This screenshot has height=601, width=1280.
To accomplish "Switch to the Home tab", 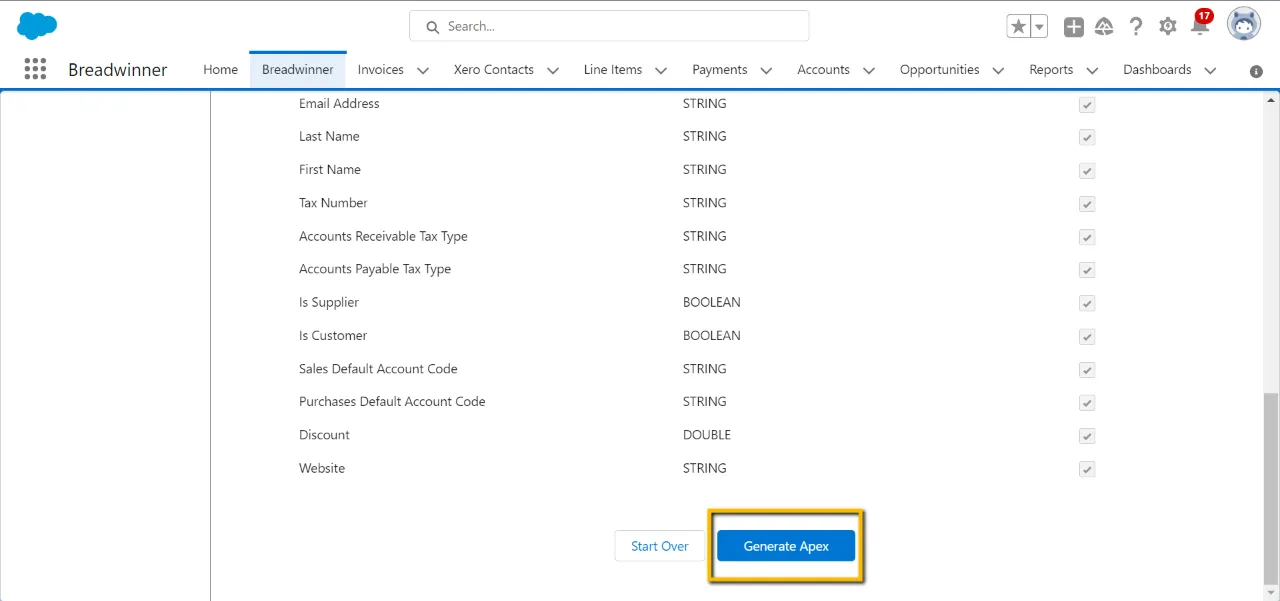I will point(220,69).
